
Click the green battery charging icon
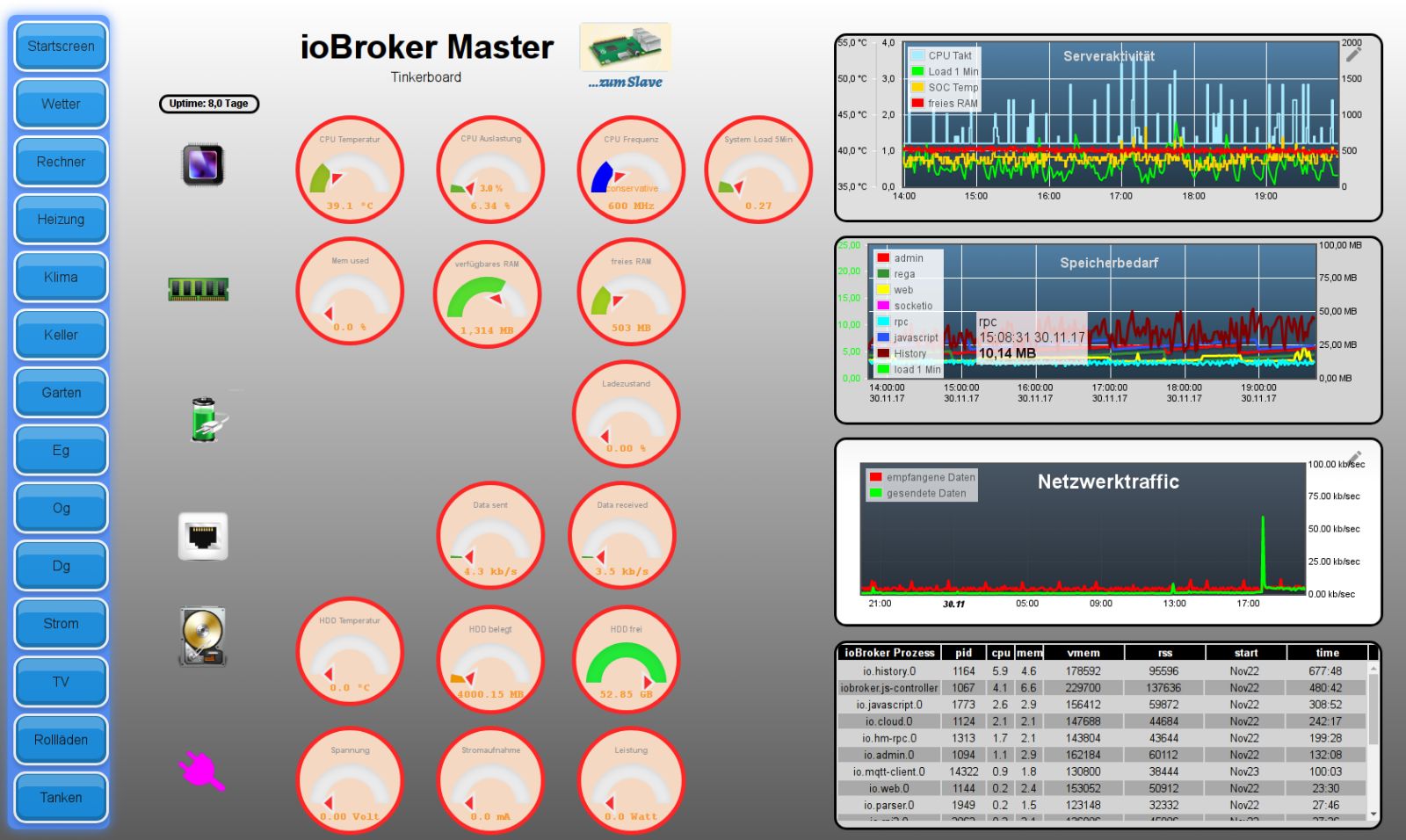(x=207, y=419)
